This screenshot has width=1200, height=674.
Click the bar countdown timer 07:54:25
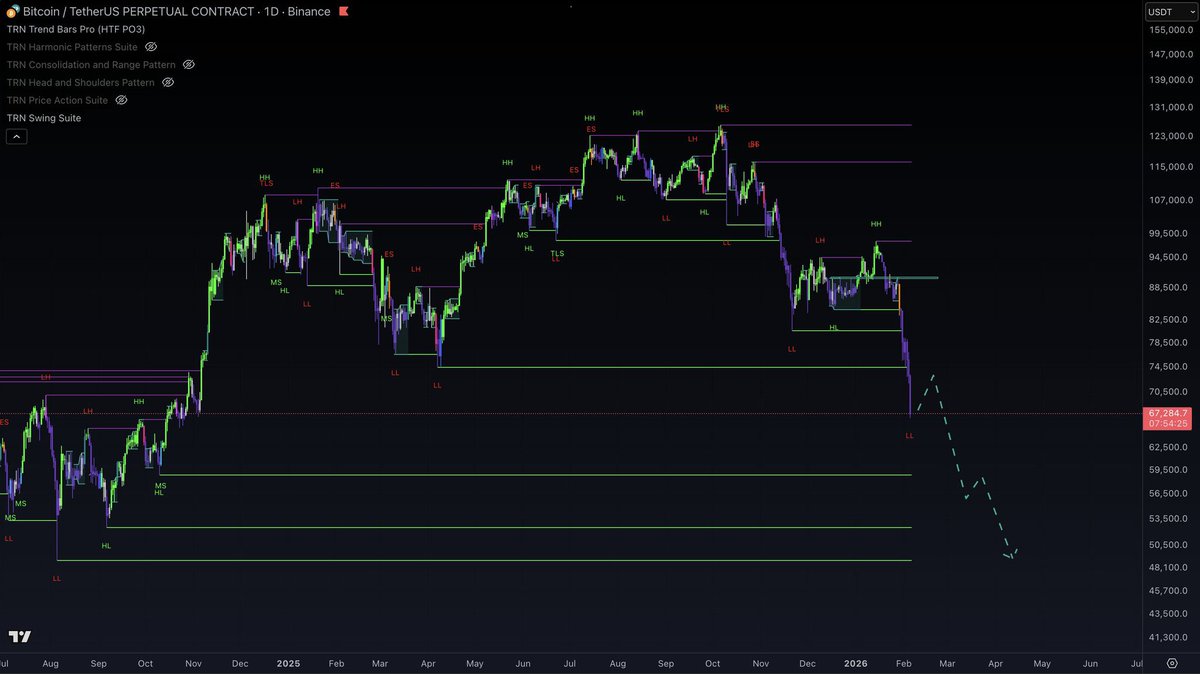pos(1168,424)
